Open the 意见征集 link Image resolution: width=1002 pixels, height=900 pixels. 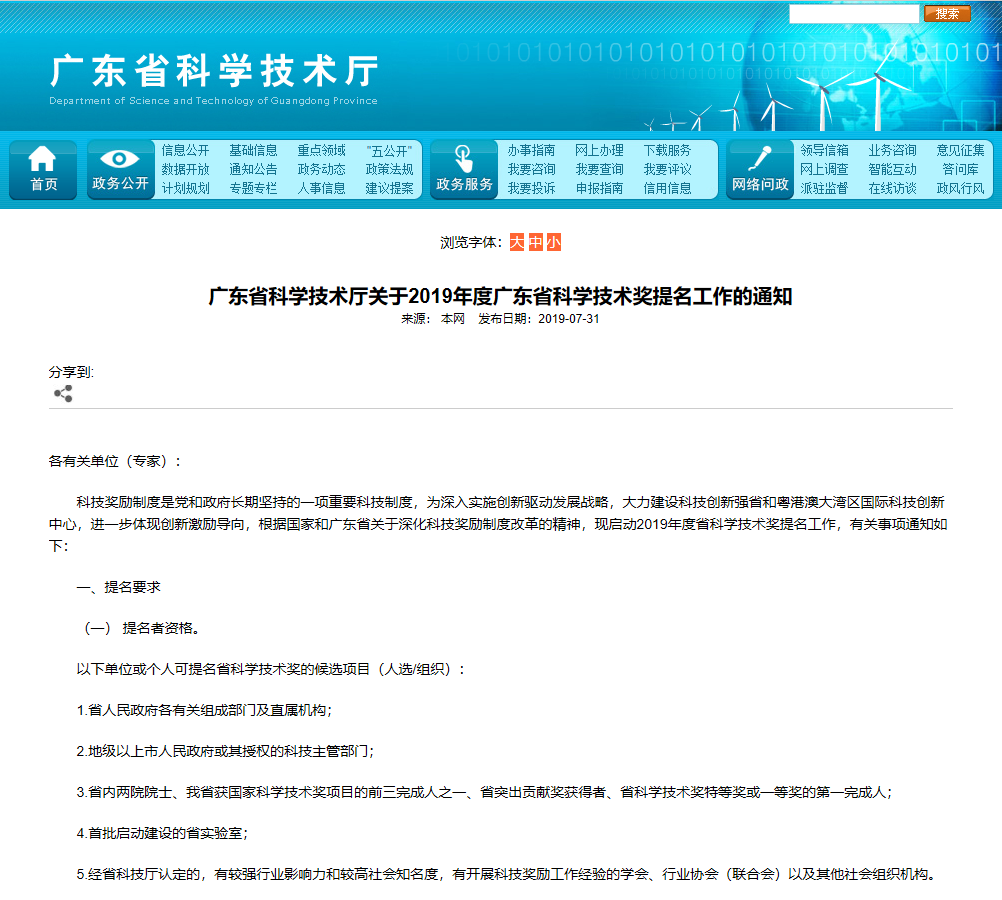click(x=960, y=150)
